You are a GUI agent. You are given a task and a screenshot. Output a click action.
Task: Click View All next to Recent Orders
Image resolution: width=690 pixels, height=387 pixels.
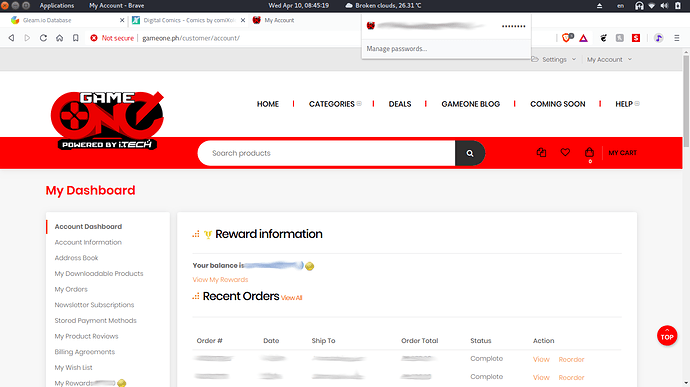coord(291,298)
